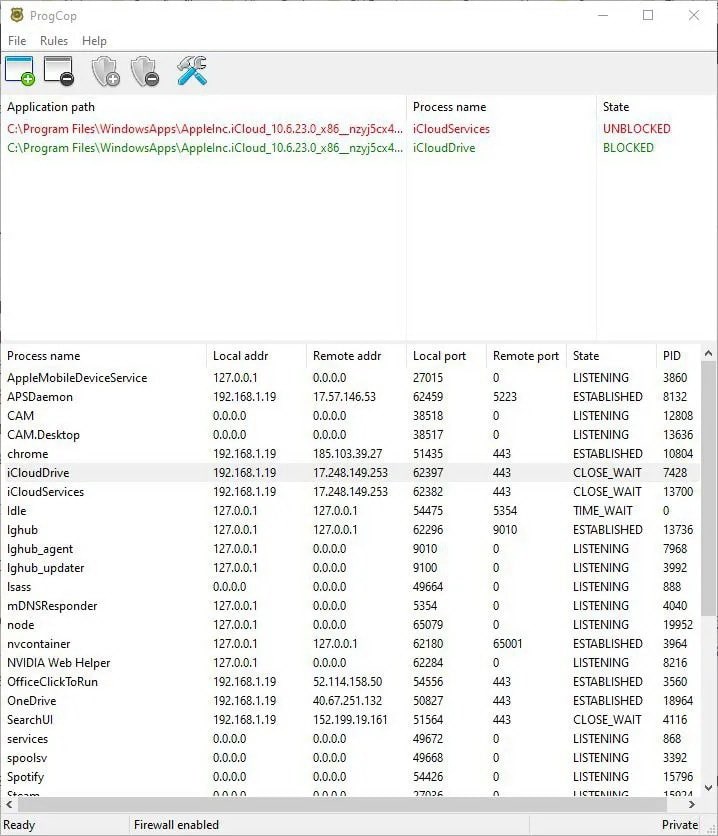
Task: Click the lower Process name column header
Action: click(x=103, y=356)
